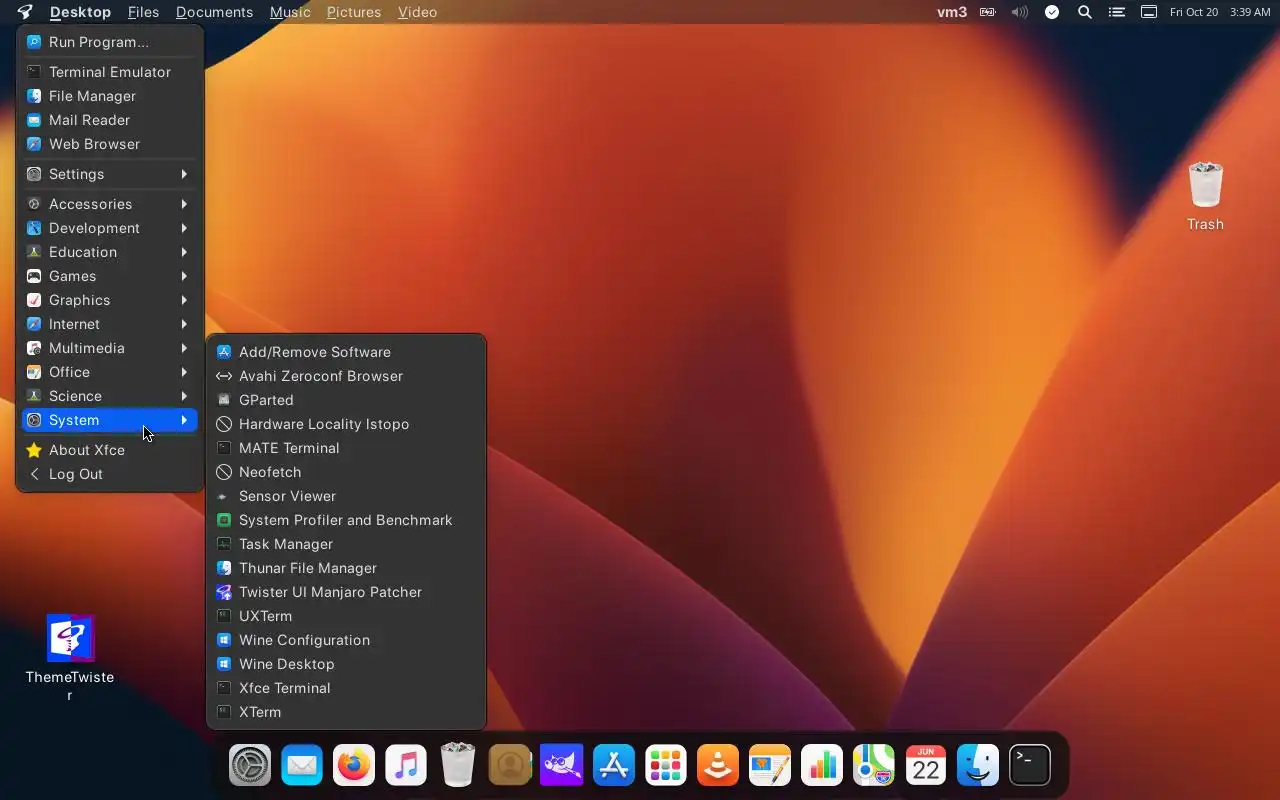Viewport: 1280px width, 800px height.
Task: Expand the Office submenu
Action: pyautogui.click(x=110, y=372)
